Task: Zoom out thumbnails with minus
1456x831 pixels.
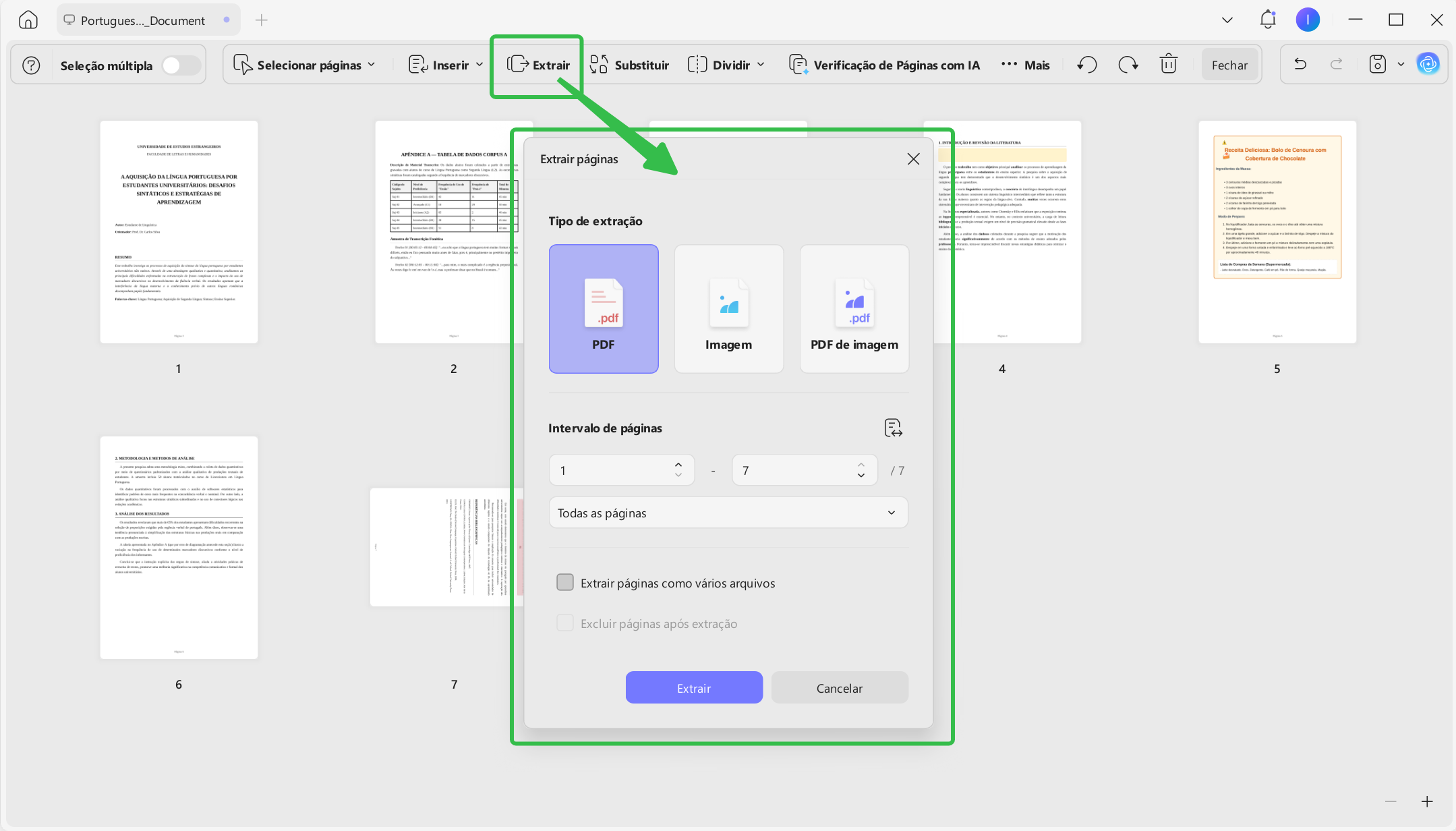Action: [1391, 801]
